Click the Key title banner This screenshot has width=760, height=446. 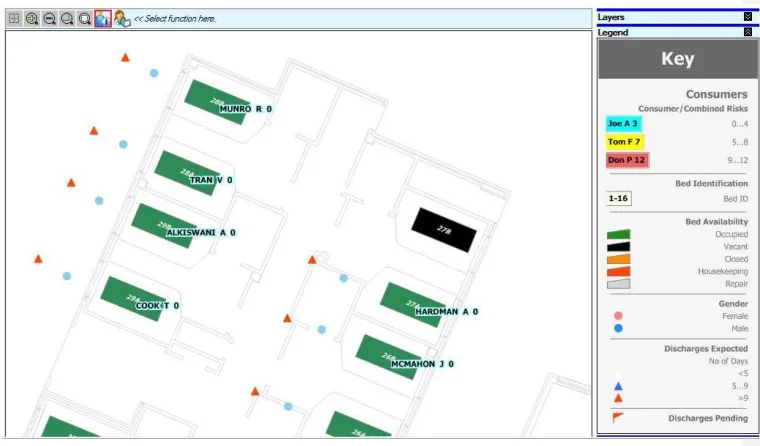[x=678, y=59]
